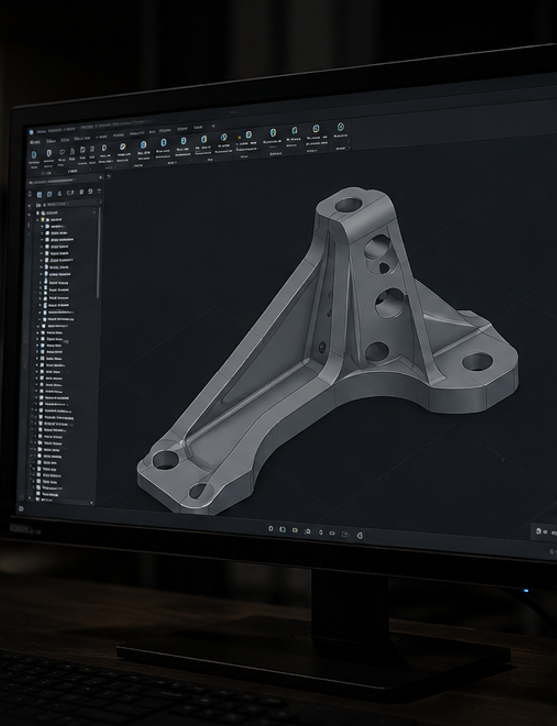Select the first highlighted tab icon atop tree panel
The width and height of the screenshot is (557, 726).
pos(39,194)
